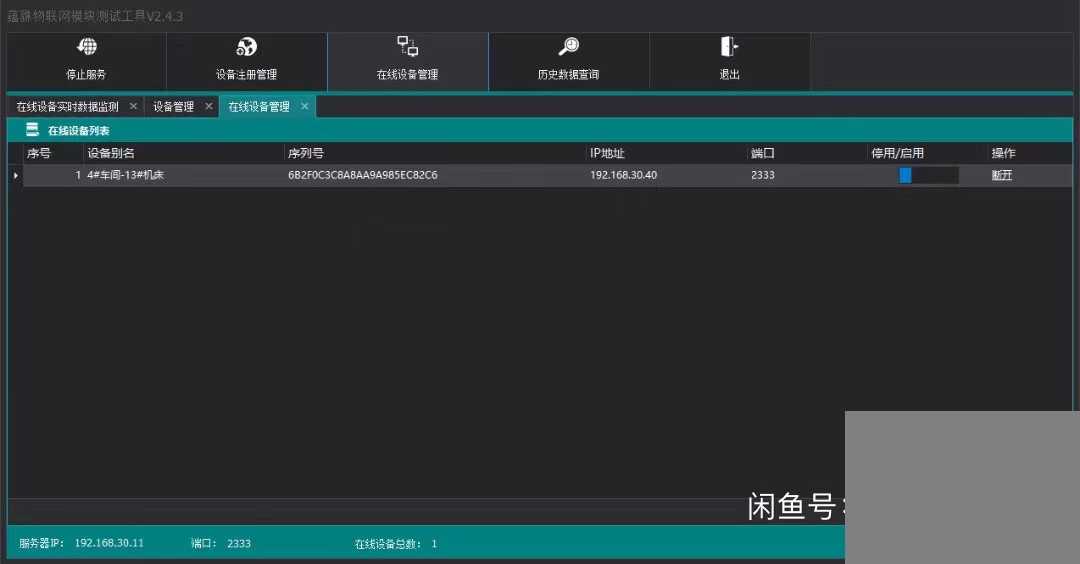Select serial number 6B2F0C3C8A8AA9A985EC82C6 cell
The image size is (1080, 564).
(x=362, y=175)
